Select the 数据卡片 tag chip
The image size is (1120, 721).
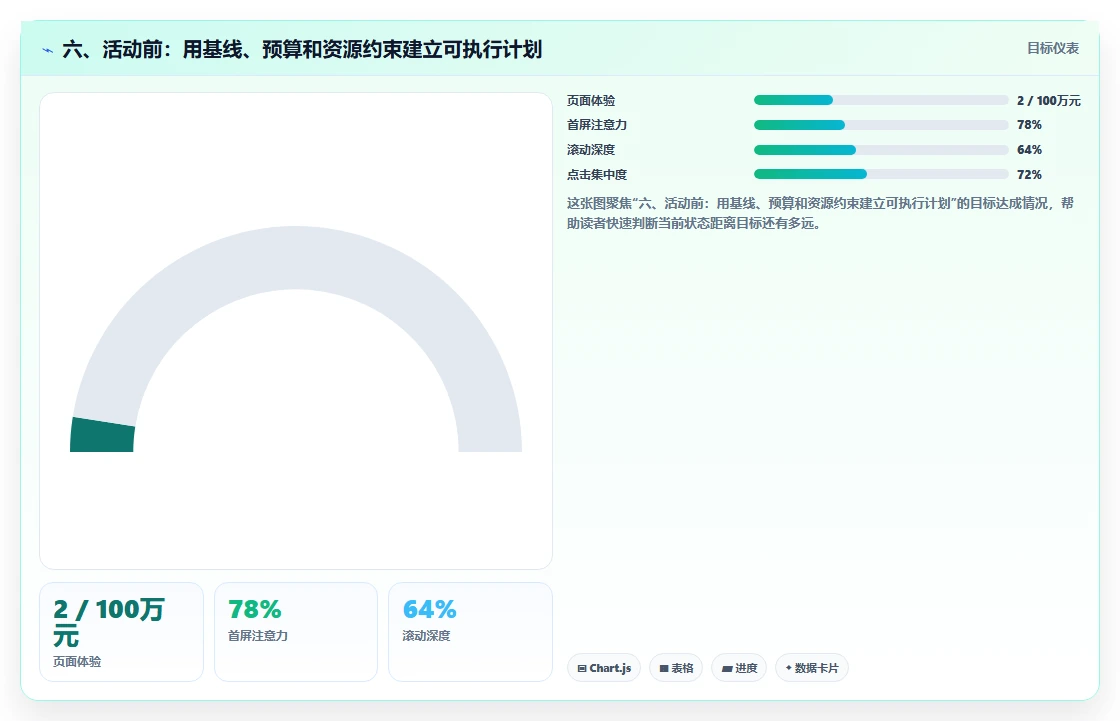[x=811, y=668]
